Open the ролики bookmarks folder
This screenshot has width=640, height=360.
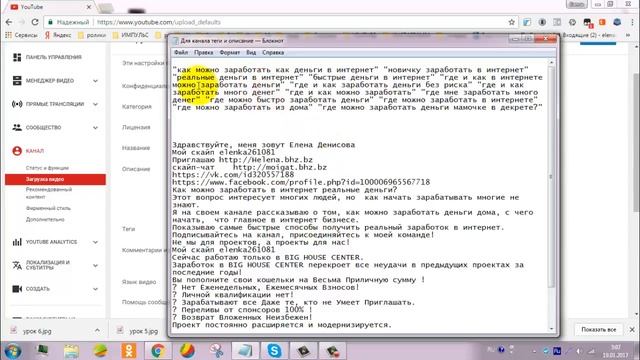point(92,36)
